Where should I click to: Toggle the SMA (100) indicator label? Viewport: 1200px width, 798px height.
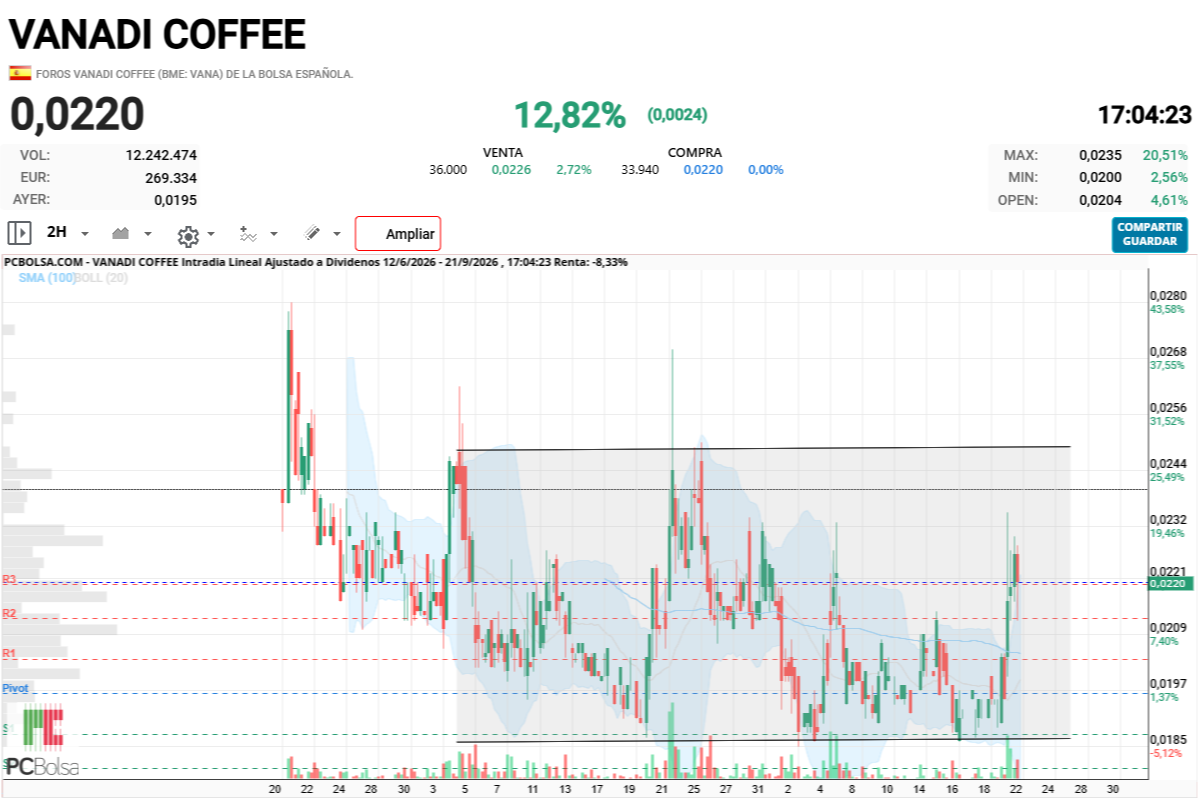(x=47, y=277)
